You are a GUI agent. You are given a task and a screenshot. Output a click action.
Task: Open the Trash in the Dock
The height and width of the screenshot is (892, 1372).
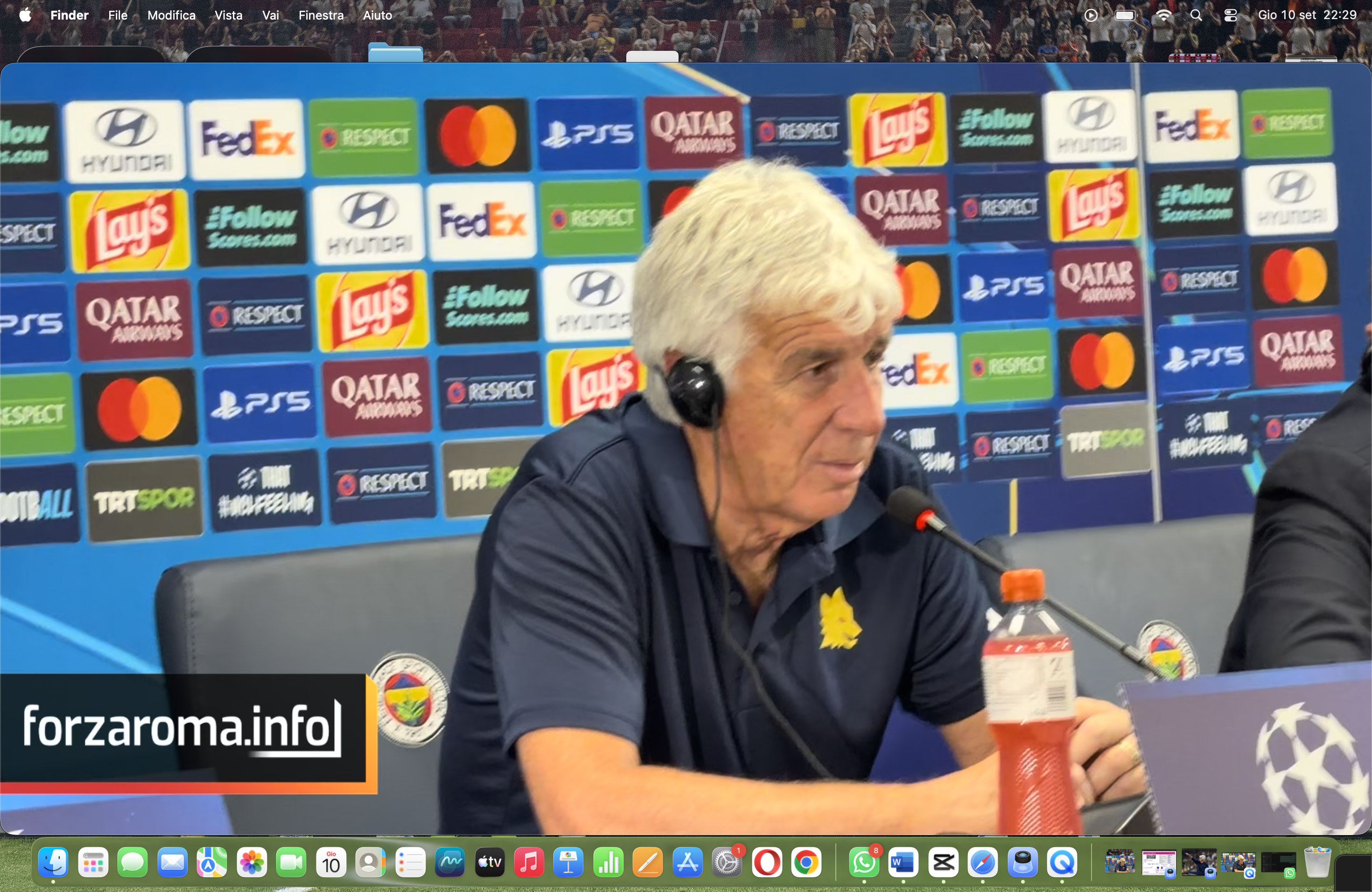coord(1317,863)
